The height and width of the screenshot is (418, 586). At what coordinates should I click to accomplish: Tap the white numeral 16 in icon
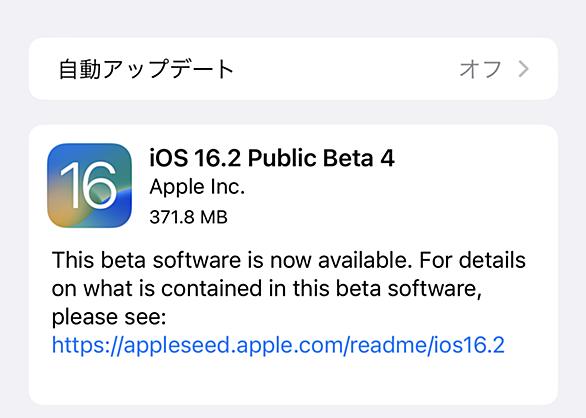coord(89,185)
